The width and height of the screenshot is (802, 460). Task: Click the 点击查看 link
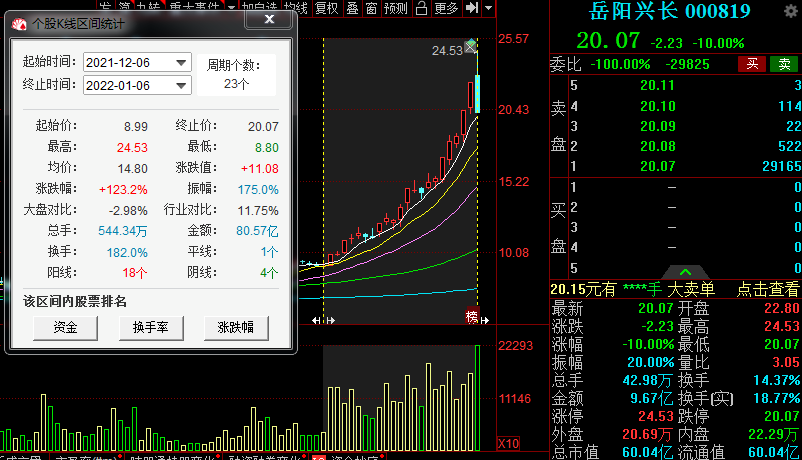click(x=767, y=290)
